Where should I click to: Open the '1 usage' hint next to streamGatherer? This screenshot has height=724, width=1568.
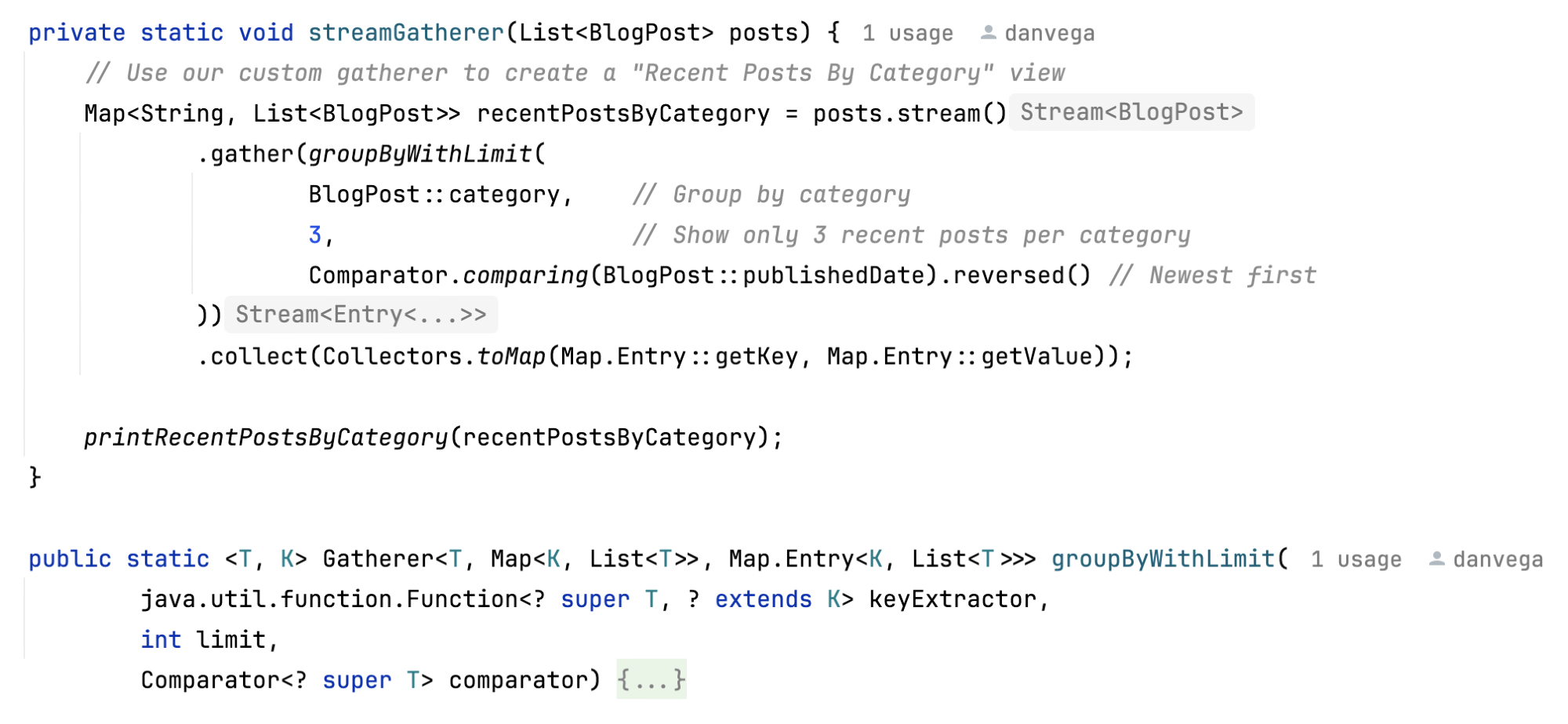tap(907, 34)
